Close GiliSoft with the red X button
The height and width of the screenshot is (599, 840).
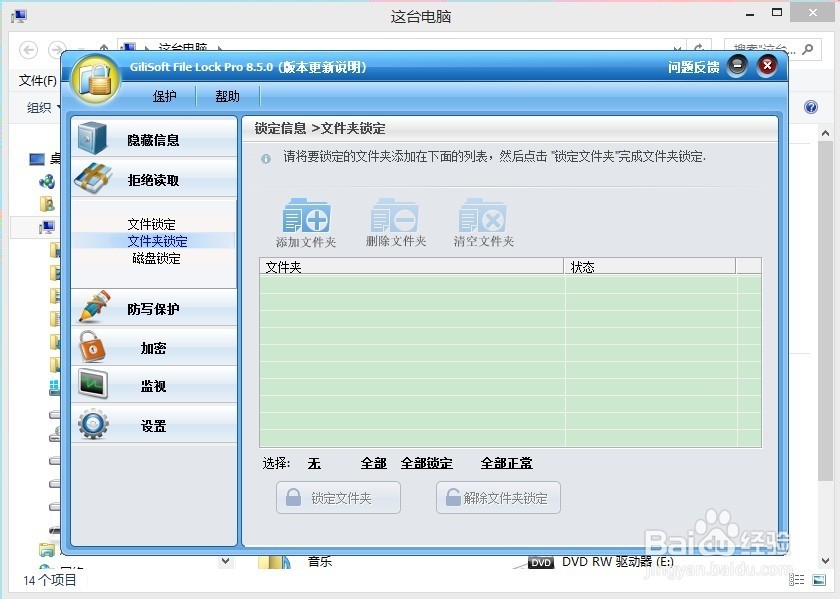click(x=767, y=66)
